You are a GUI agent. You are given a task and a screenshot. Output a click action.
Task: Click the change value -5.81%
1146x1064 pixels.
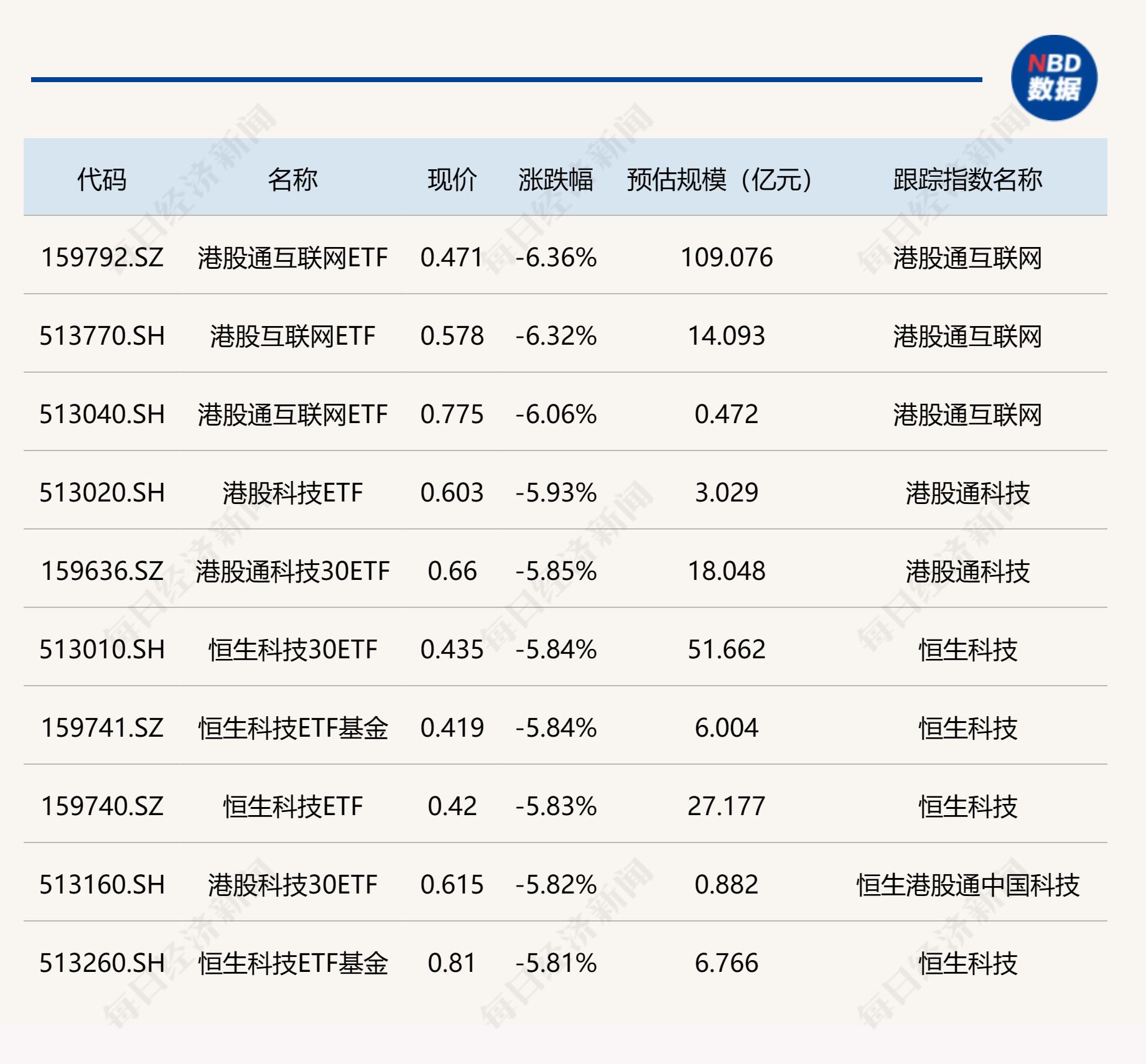(556, 963)
